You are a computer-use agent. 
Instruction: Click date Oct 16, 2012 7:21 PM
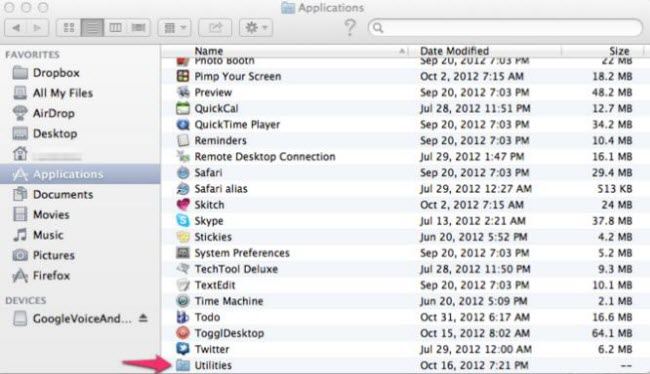(x=474, y=366)
